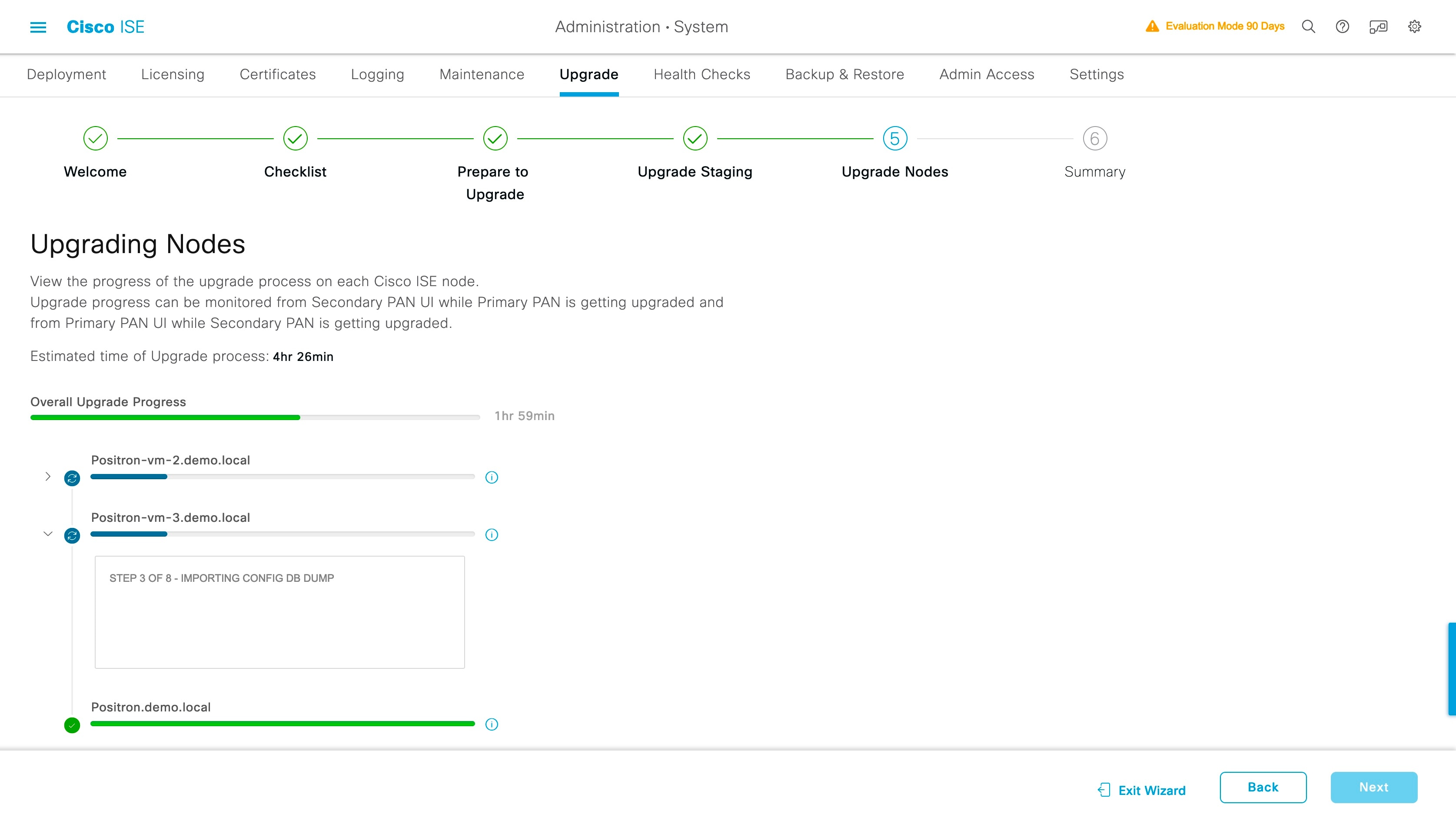The width and height of the screenshot is (1456, 821).
Task: Click the Positron-vm-3 in-progress sync icon
Action: coord(72,535)
